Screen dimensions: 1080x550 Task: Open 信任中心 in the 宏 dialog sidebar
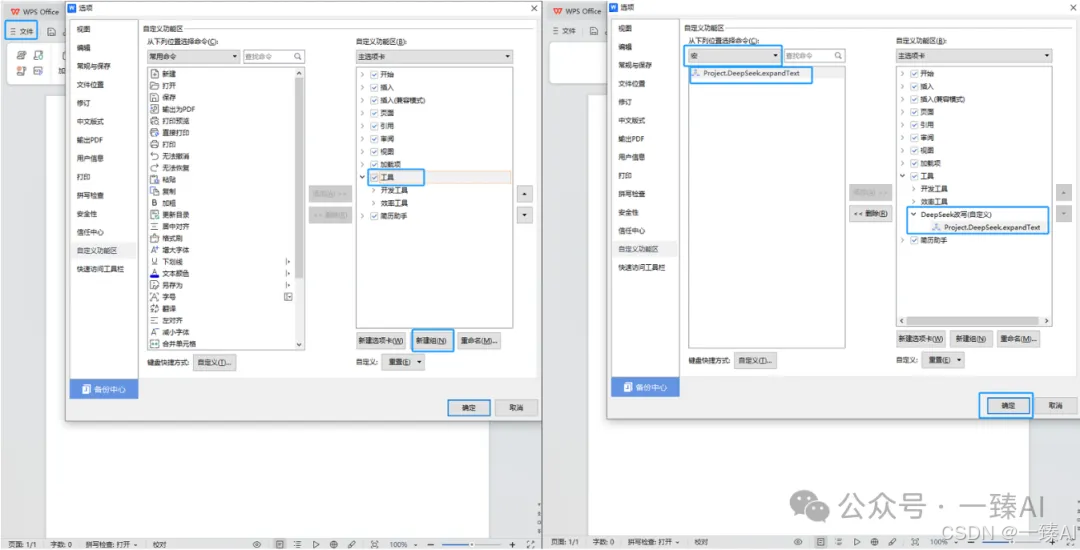pos(631,231)
